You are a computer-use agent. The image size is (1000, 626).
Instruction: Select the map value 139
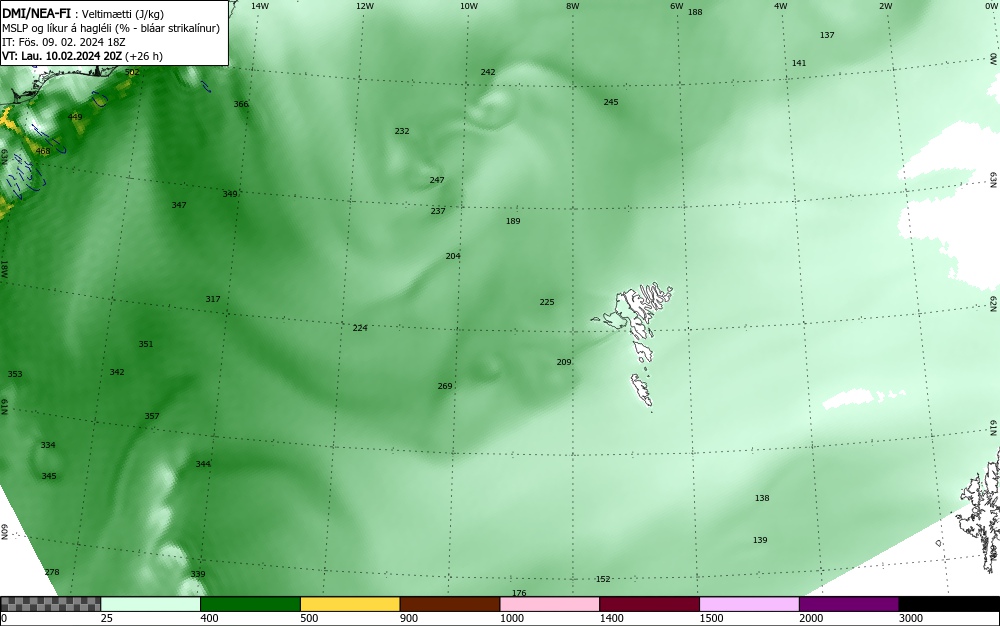pyautogui.click(x=760, y=540)
